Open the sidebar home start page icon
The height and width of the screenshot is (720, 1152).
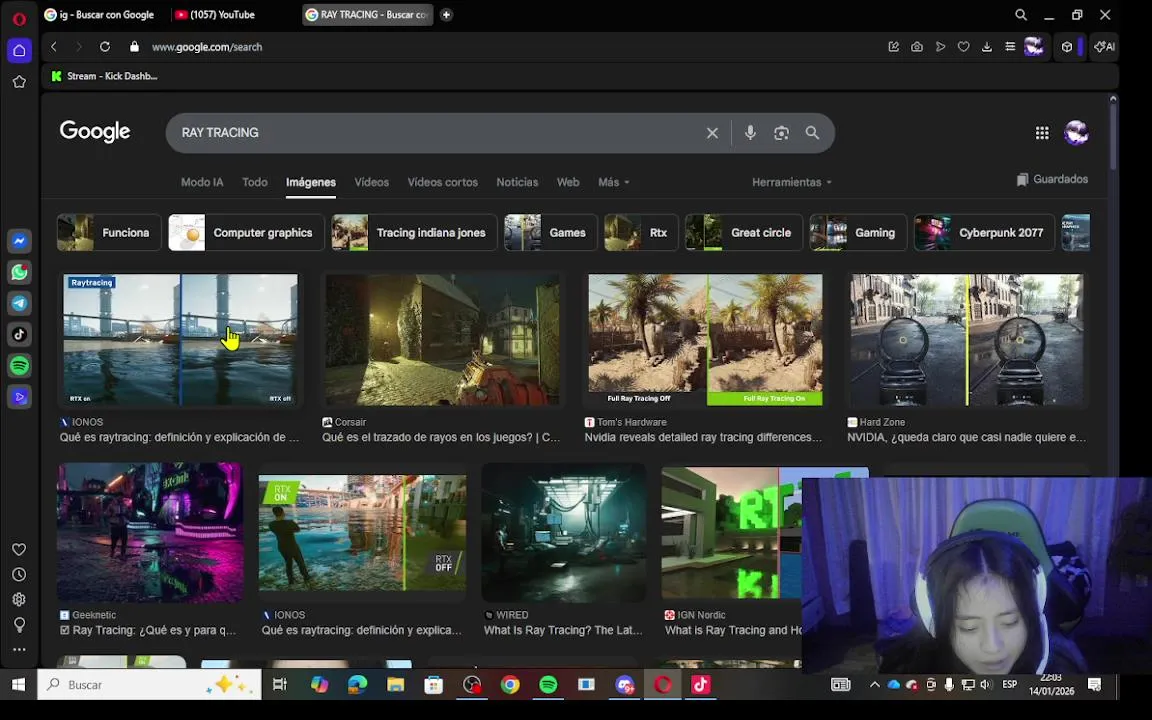pyautogui.click(x=20, y=50)
